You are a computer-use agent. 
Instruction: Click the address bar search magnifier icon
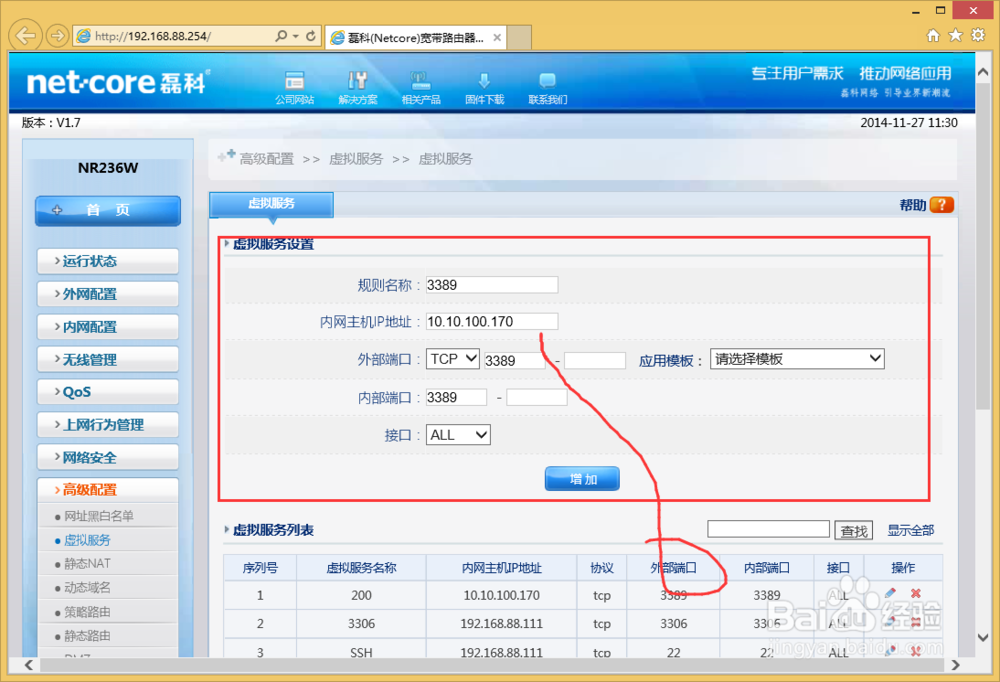coord(281,36)
